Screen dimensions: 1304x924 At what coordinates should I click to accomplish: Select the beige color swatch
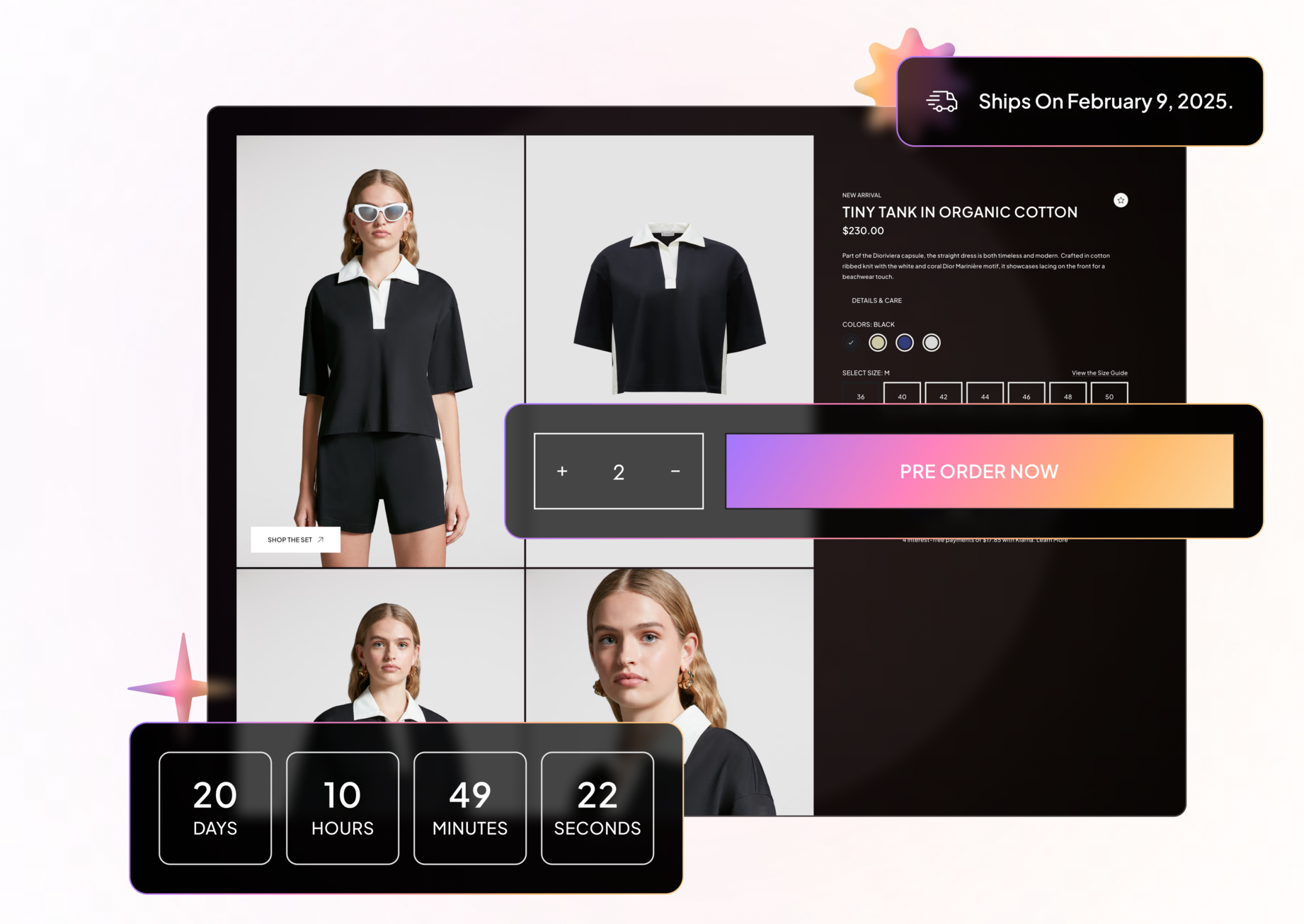(878, 343)
